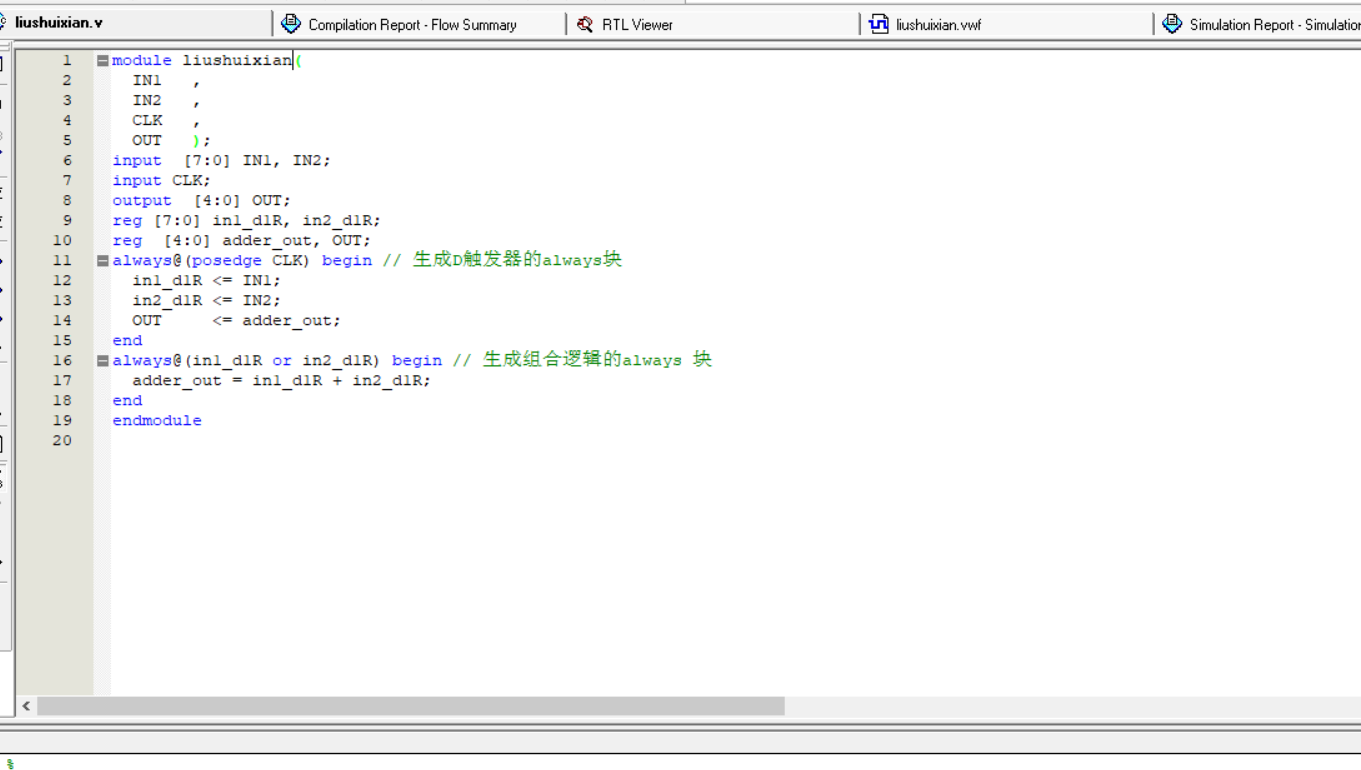Click line number 20 in the gutter
Image resolution: width=1361 pixels, height=770 pixels.
[x=62, y=441]
